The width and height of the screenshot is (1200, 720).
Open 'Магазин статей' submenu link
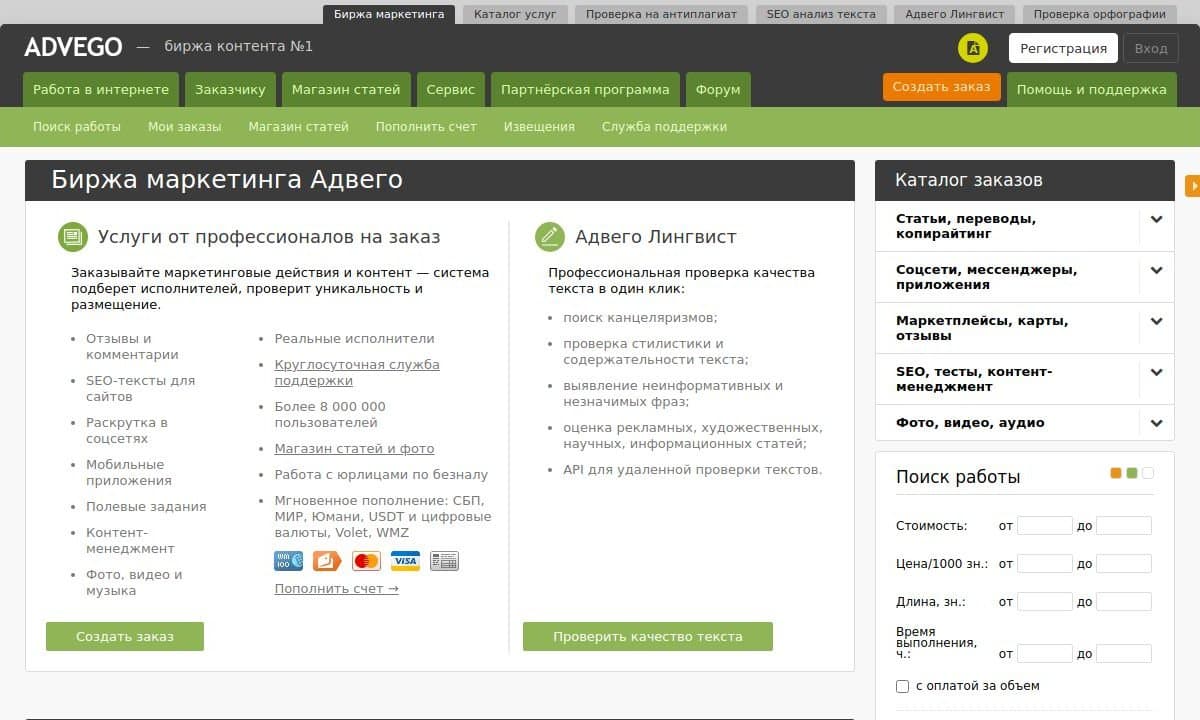(x=299, y=127)
